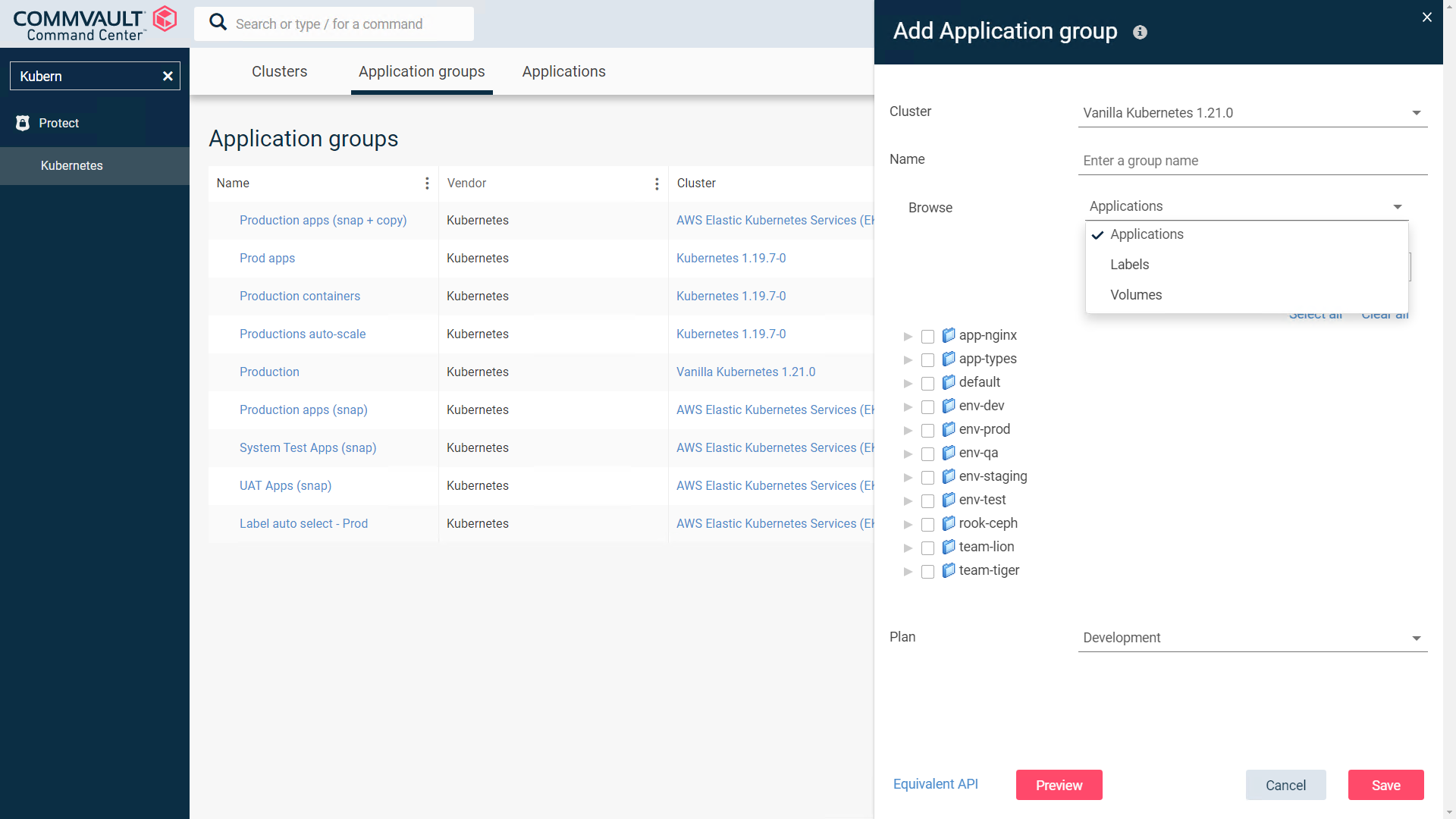Viewport: 1456px width, 819px height.
Task: Click the app-nginx namespace folder icon
Action: tap(948, 335)
